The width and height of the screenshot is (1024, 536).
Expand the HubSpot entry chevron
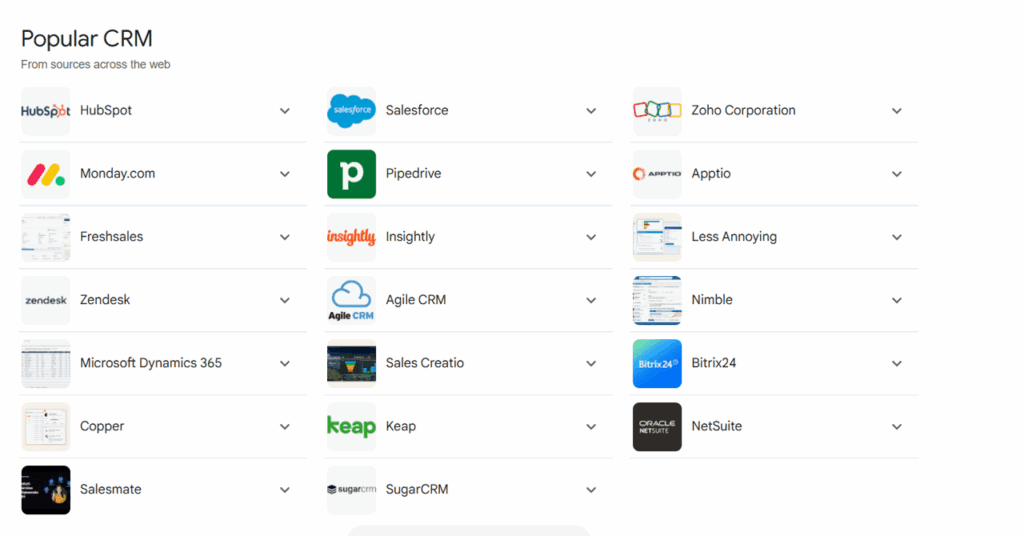(285, 111)
